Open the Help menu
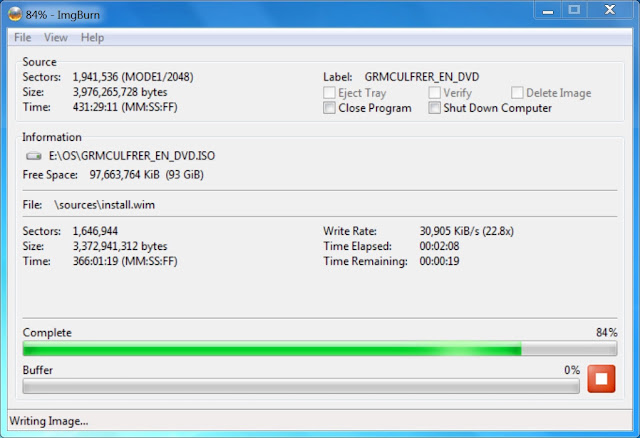 tap(92, 38)
